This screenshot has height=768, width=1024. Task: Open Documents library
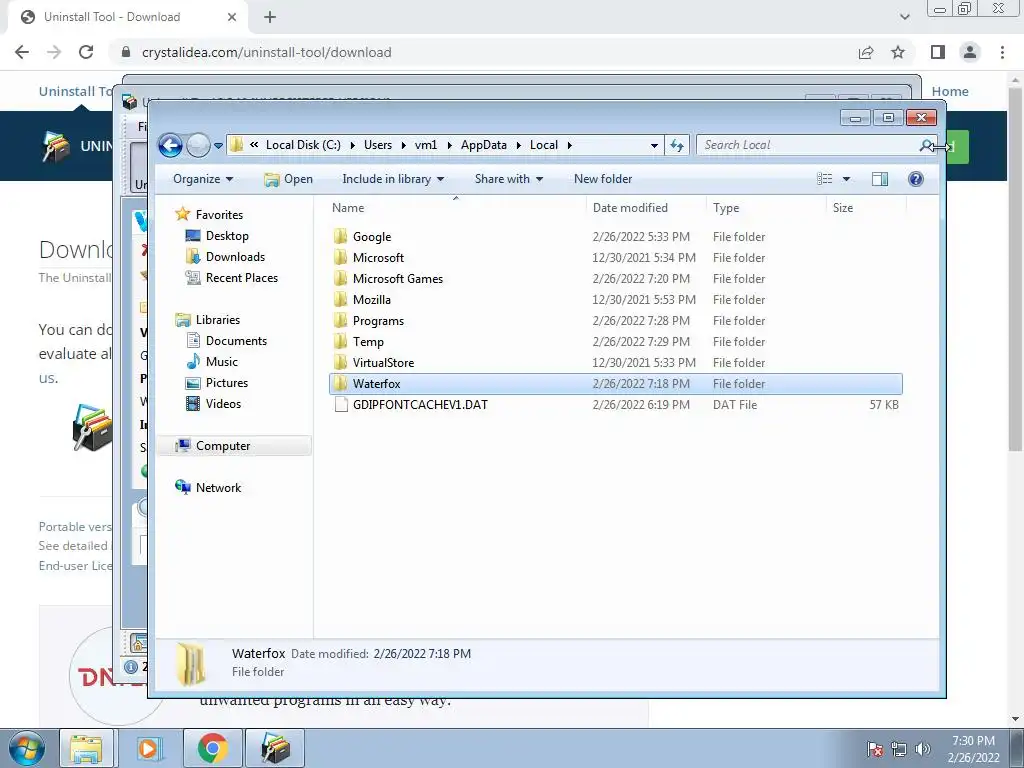click(236, 341)
